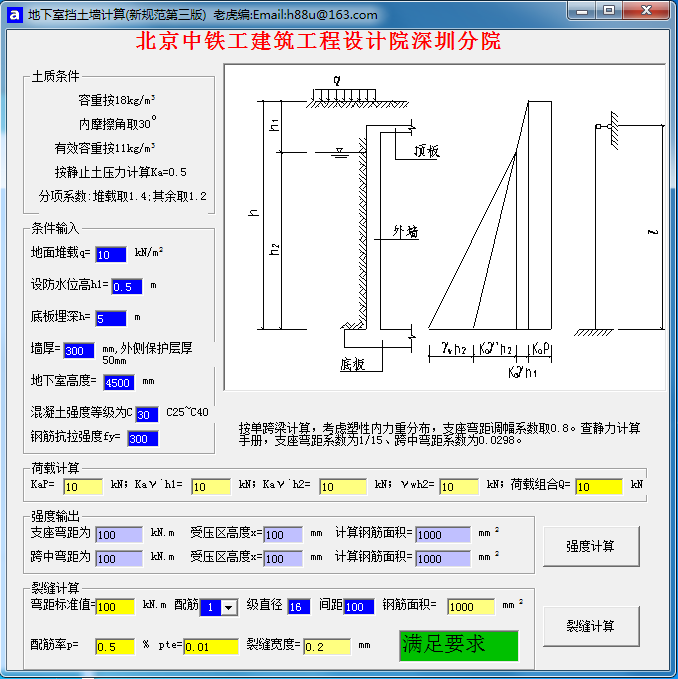This screenshot has width=678, height=679.
Task: Click the 地下室高度 input field
Action: click(119, 383)
